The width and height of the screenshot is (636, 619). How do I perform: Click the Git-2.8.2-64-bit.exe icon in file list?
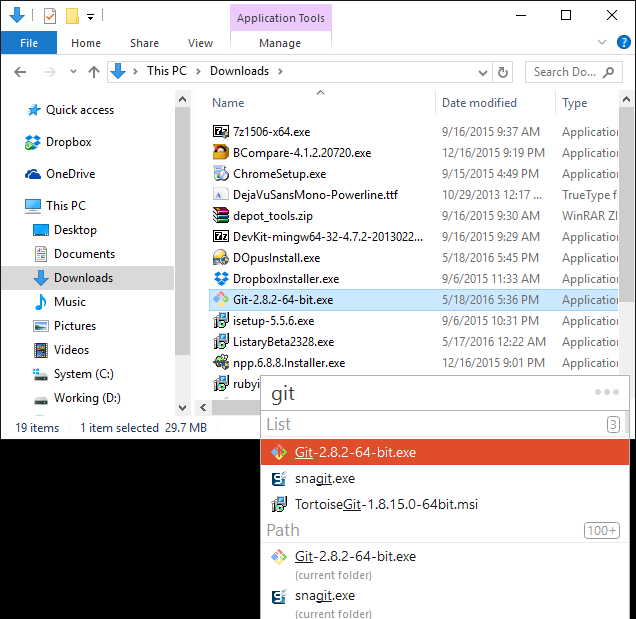point(221,299)
